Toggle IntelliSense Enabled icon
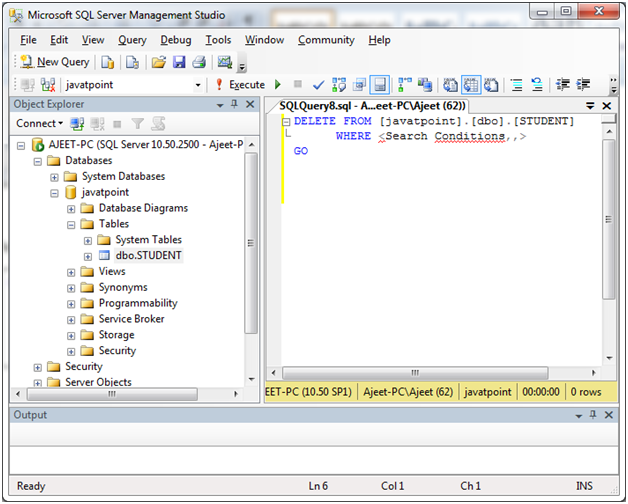This screenshot has width=628, height=504. pyautogui.click(x=379, y=85)
